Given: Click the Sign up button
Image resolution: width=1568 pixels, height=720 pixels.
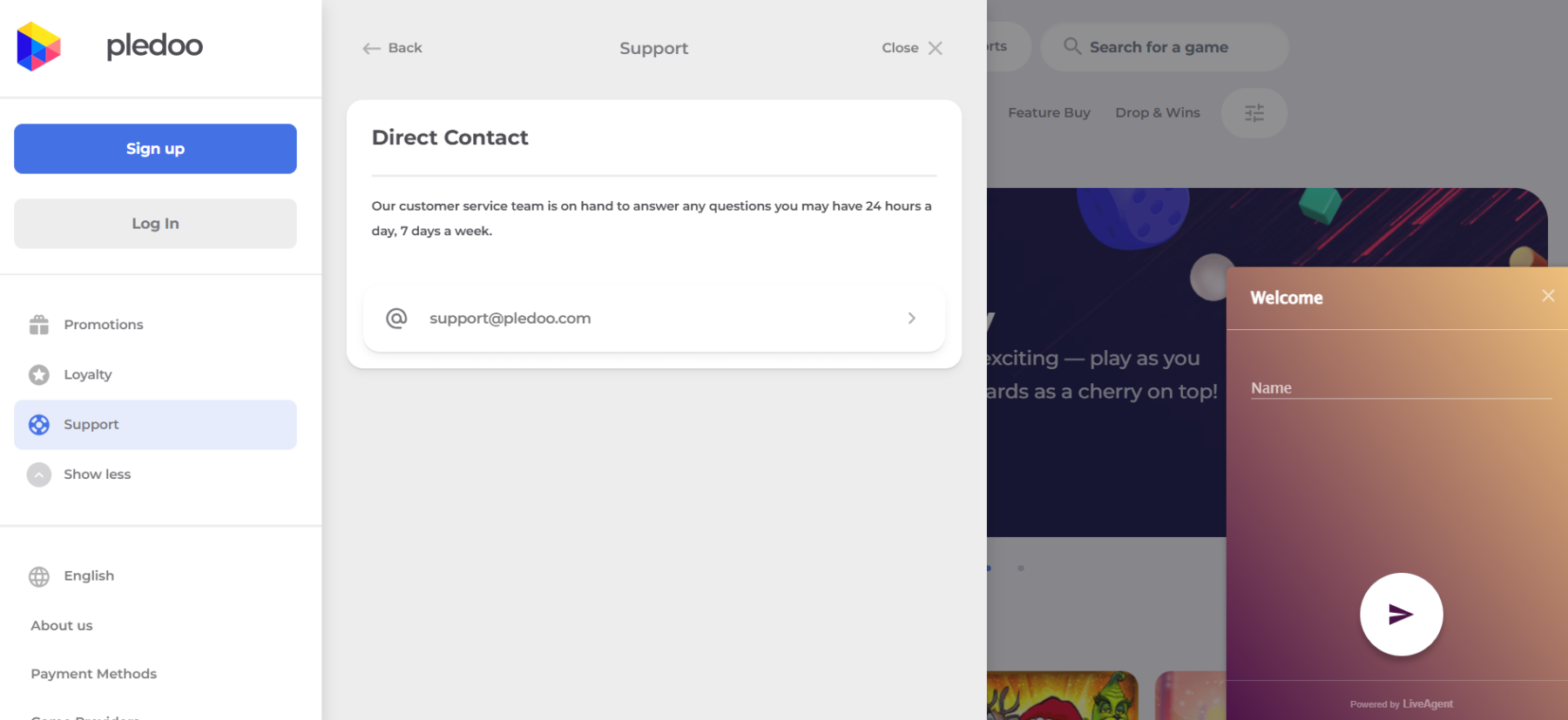Looking at the screenshot, I should (x=155, y=149).
